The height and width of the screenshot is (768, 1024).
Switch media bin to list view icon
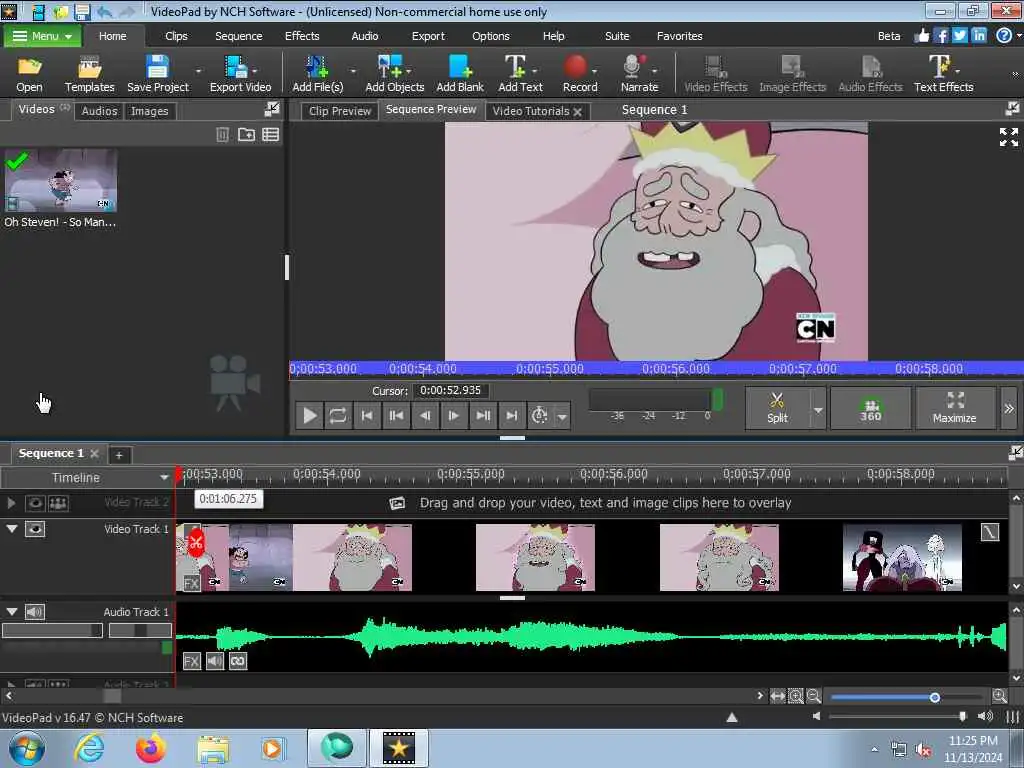click(x=270, y=135)
